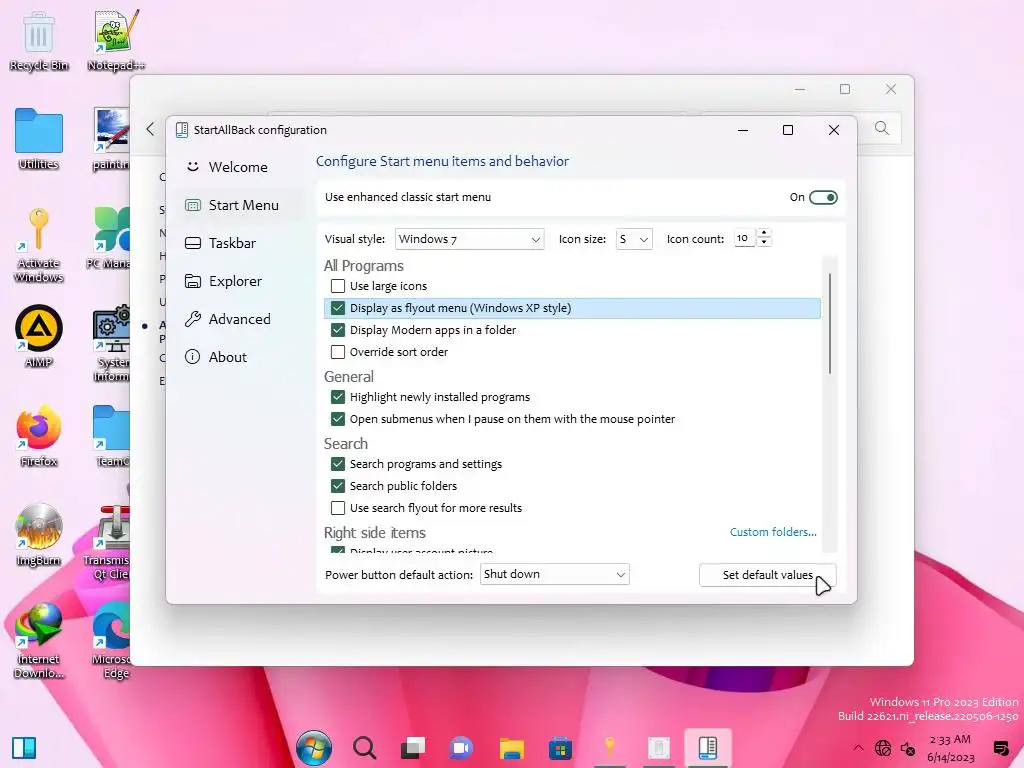Viewport: 1024px width, 768px height.
Task: Open the paint.net desktop shortcut
Action: (x=111, y=139)
